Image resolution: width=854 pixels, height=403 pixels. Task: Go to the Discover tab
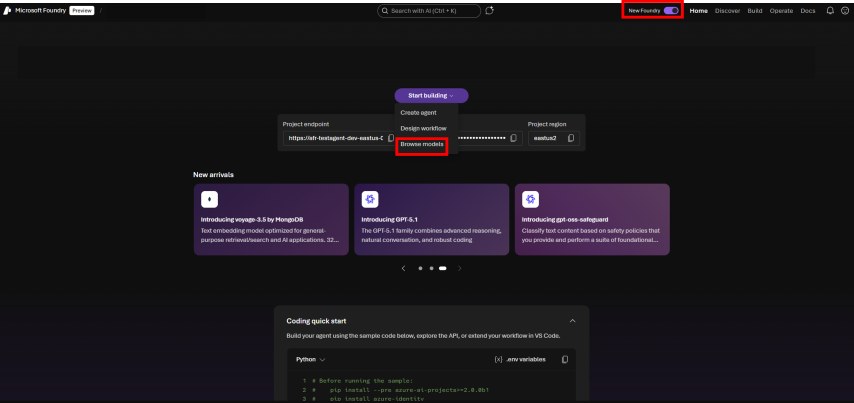coord(727,11)
